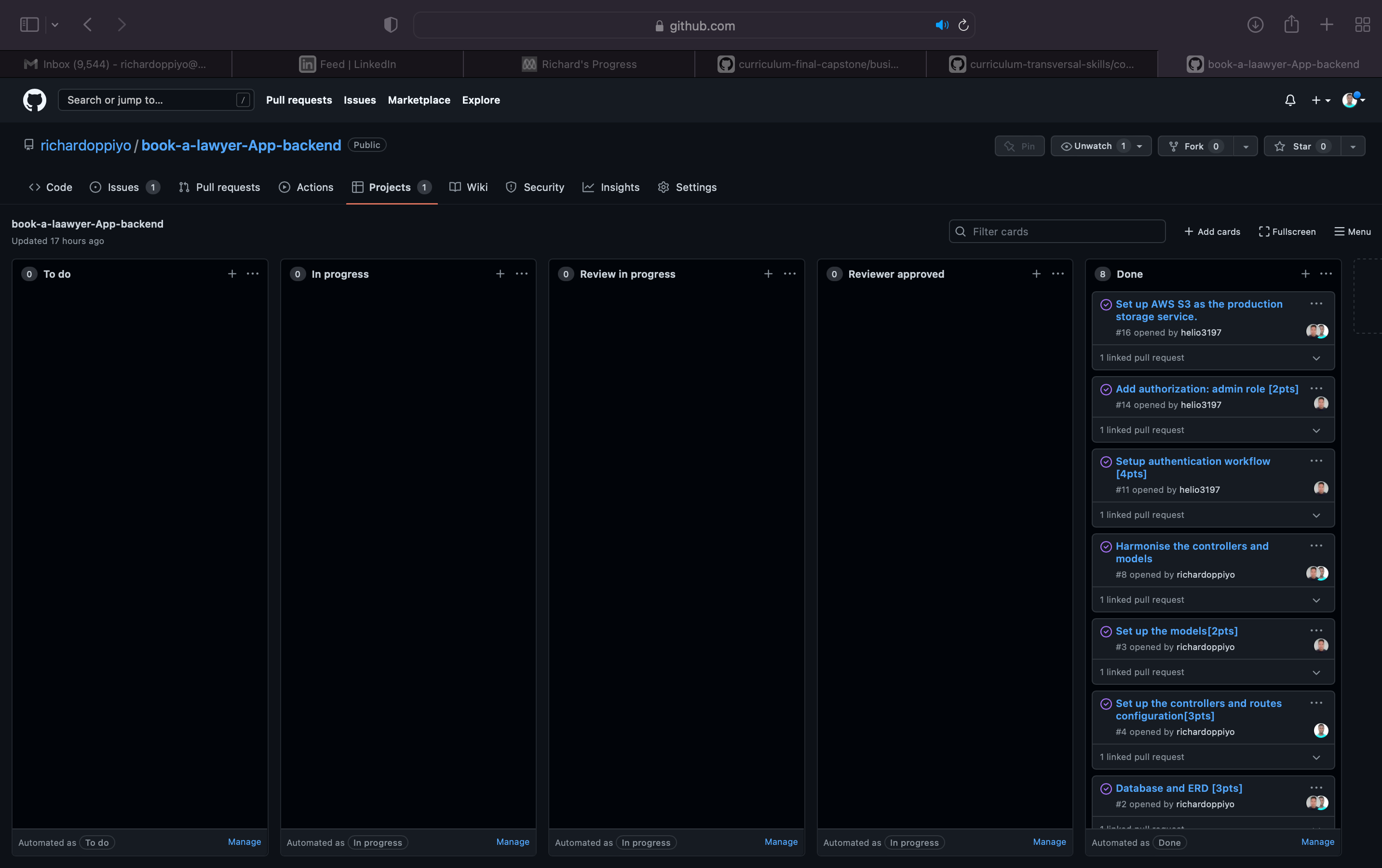The height and width of the screenshot is (868, 1382).
Task: Mute audio from this tab
Action: pos(941,25)
